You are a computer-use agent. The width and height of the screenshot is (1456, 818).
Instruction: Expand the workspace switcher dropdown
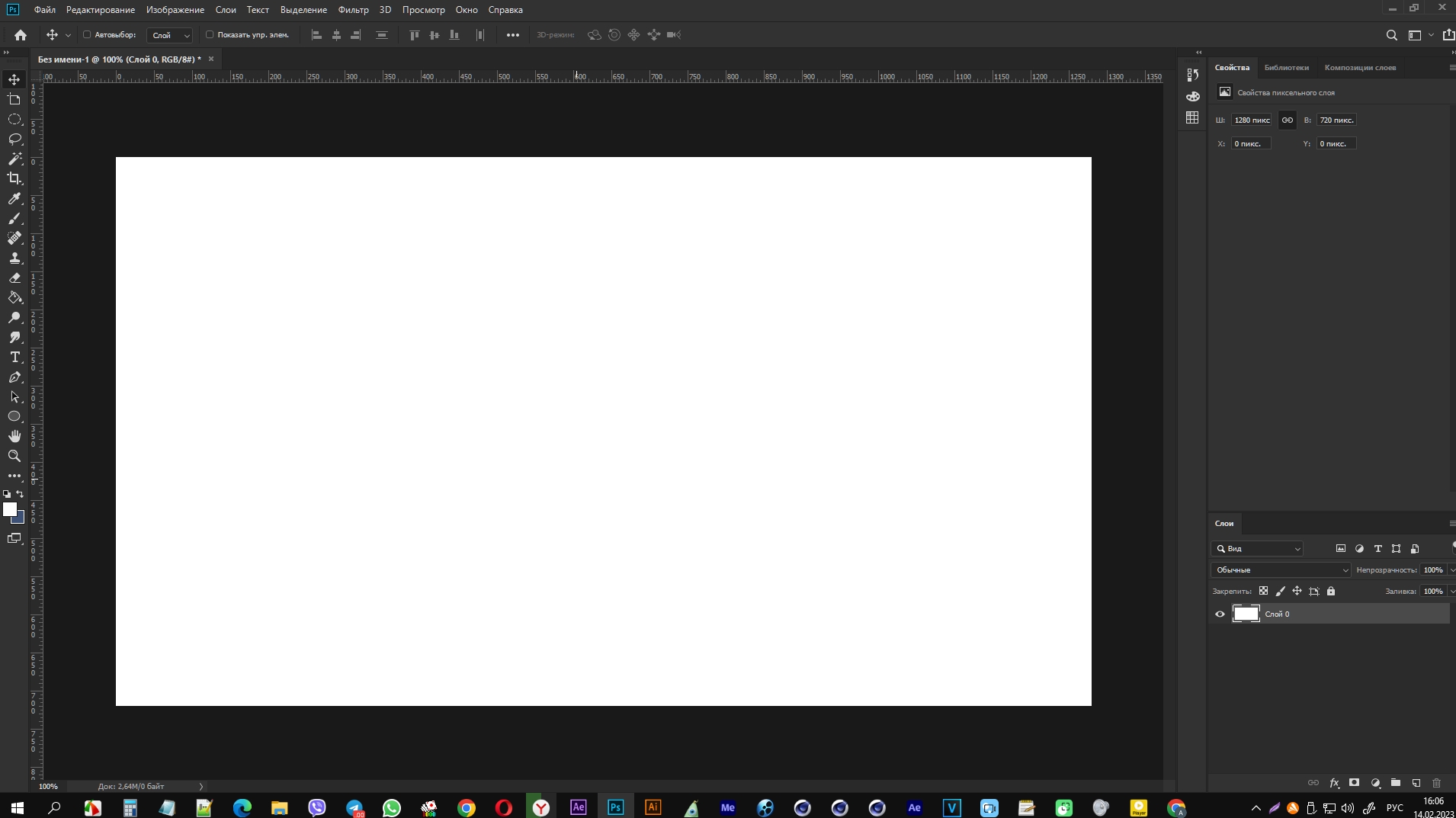tap(1431, 35)
